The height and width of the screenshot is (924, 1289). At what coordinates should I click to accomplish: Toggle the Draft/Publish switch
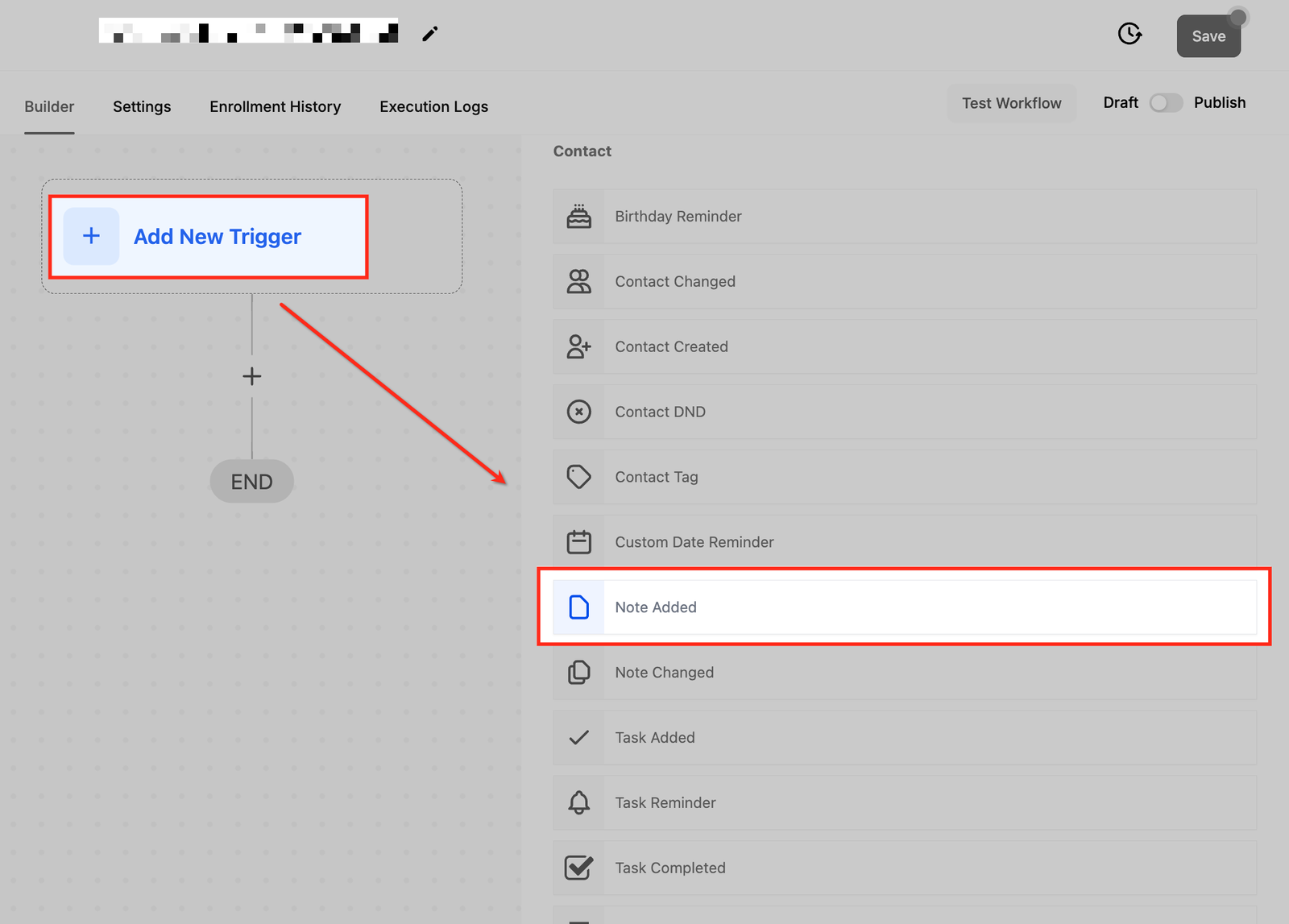click(x=1165, y=103)
